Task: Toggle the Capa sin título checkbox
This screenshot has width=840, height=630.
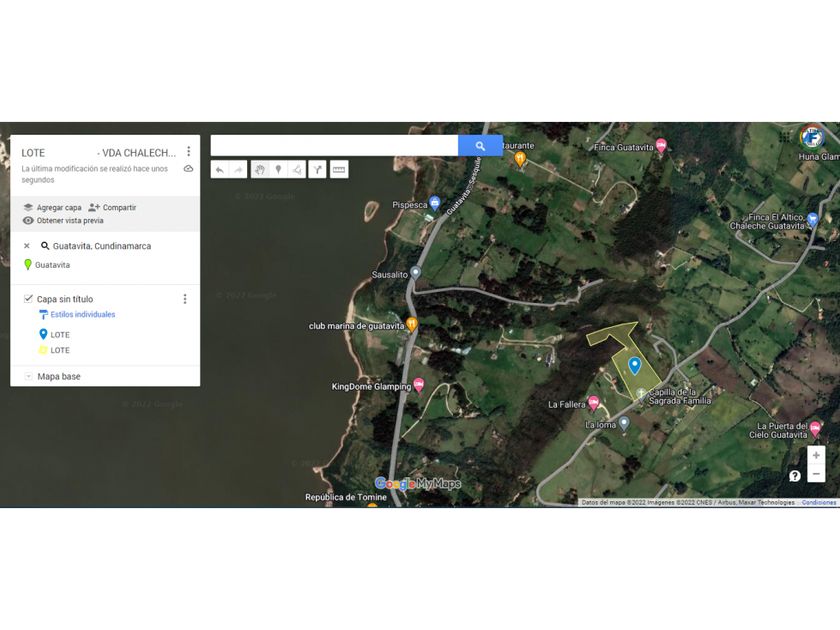Action: point(28,298)
